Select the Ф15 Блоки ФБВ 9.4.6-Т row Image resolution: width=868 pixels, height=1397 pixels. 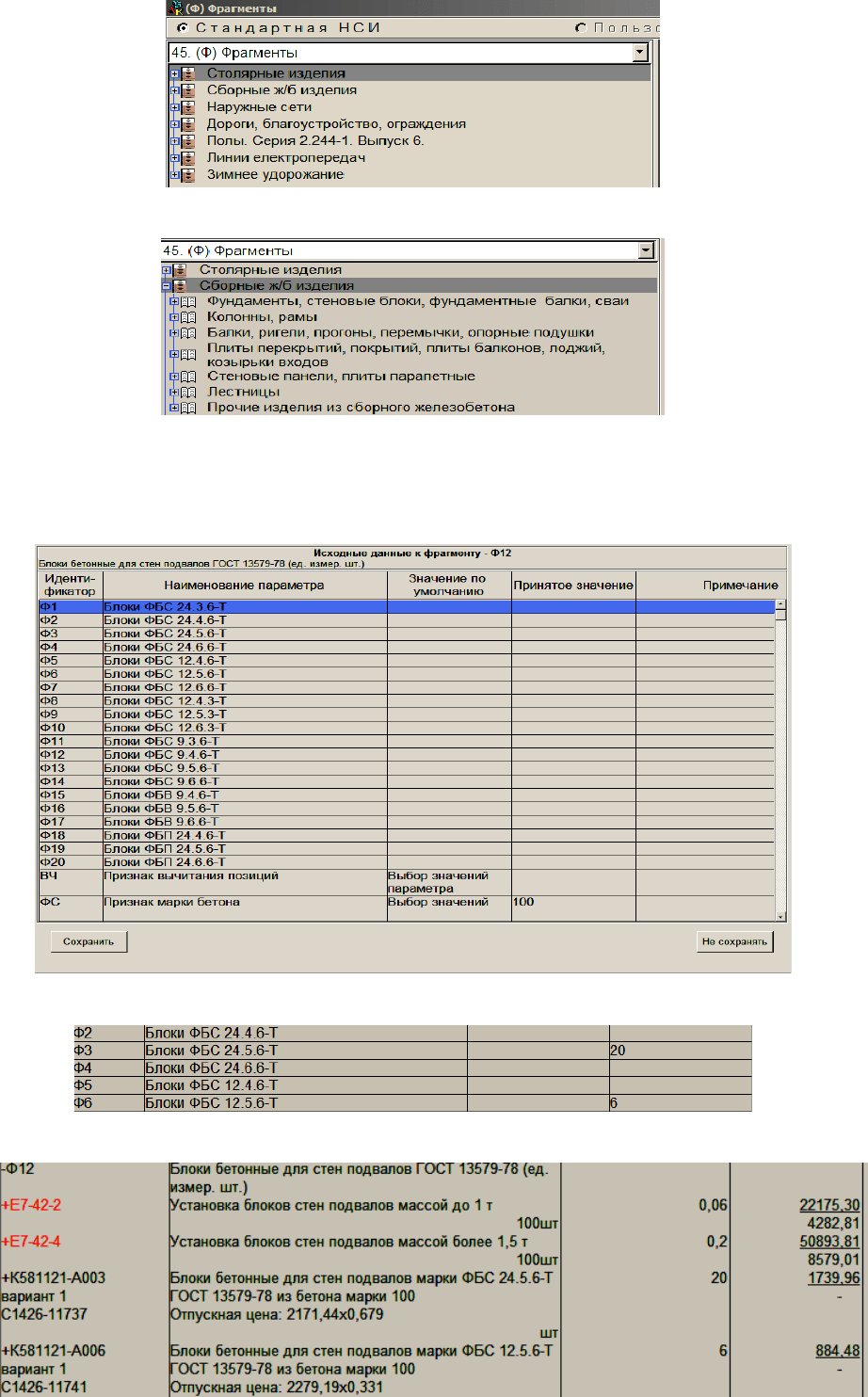(x=406, y=795)
